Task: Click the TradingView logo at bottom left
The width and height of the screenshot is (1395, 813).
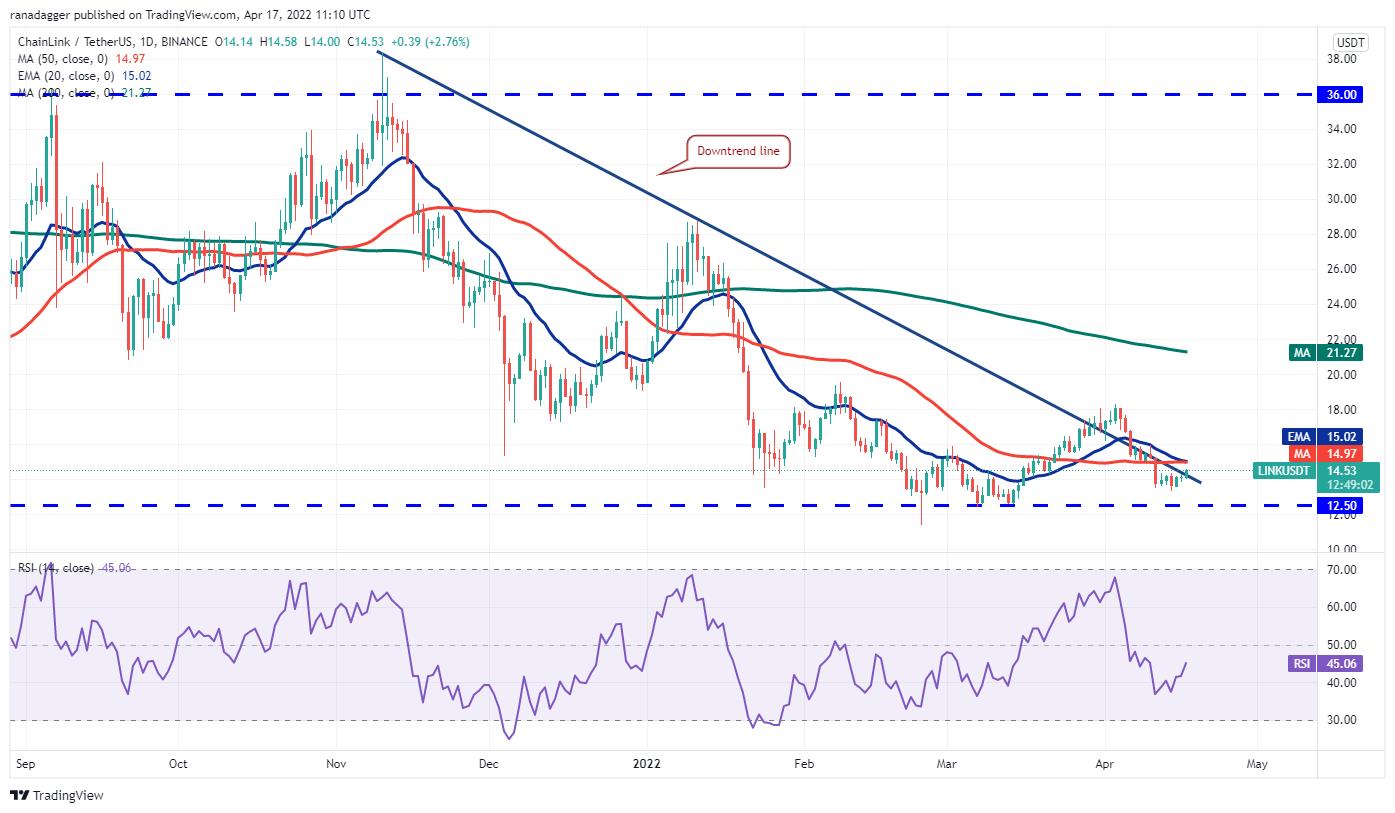Action: pos(57,796)
